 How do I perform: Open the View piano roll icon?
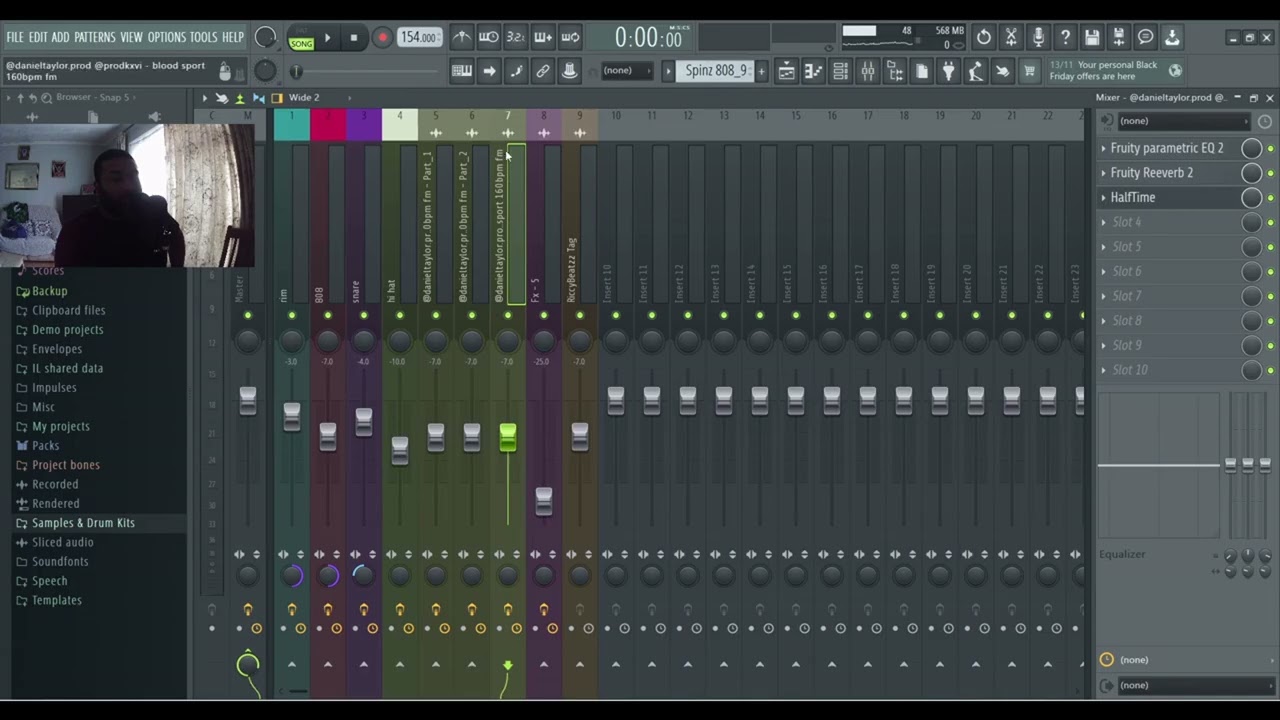(x=813, y=71)
